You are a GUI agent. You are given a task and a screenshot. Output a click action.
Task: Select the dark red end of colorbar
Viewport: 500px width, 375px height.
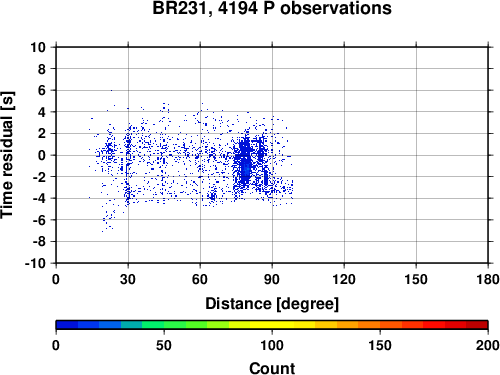477,325
